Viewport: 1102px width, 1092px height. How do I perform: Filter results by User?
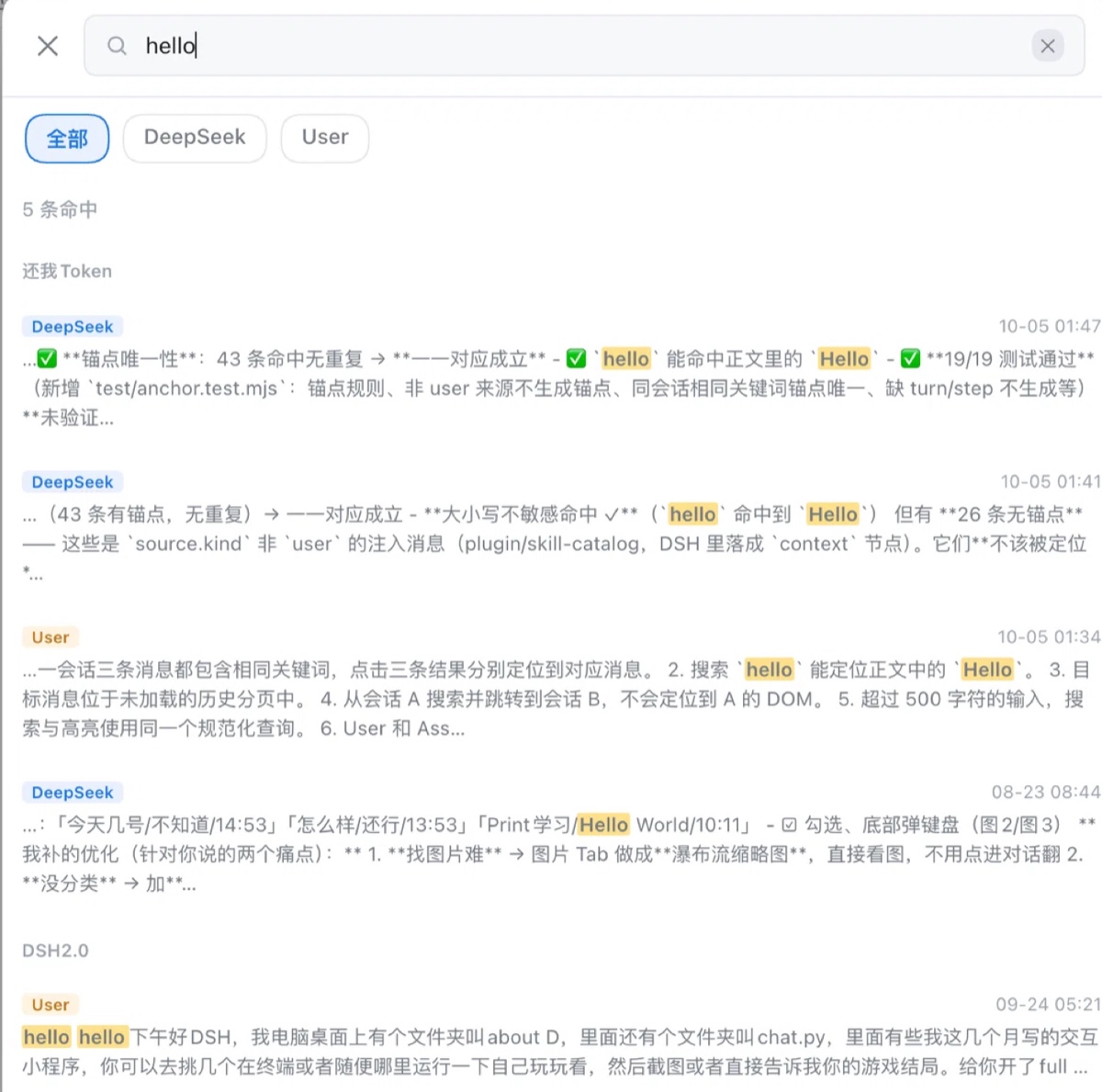(x=325, y=138)
